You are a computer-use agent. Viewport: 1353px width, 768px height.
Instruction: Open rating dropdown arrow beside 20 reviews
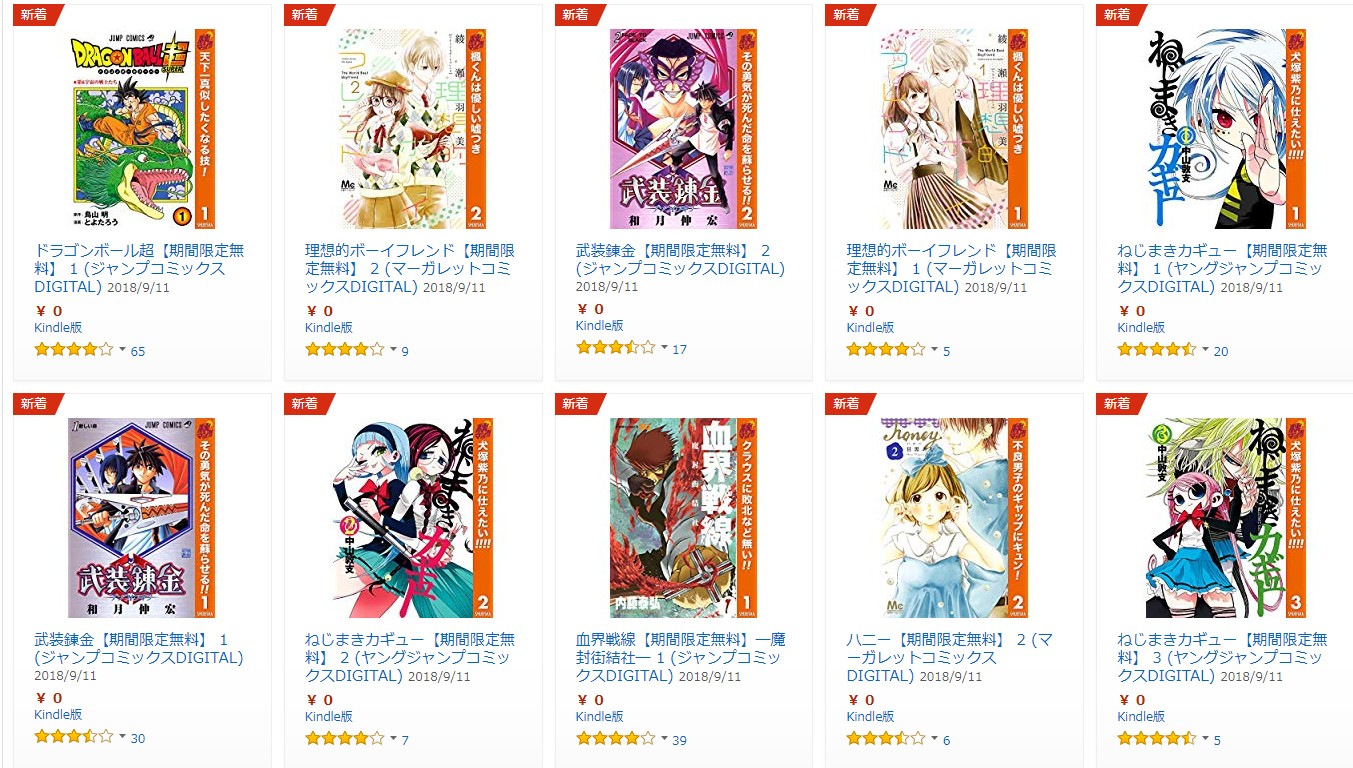1205,351
